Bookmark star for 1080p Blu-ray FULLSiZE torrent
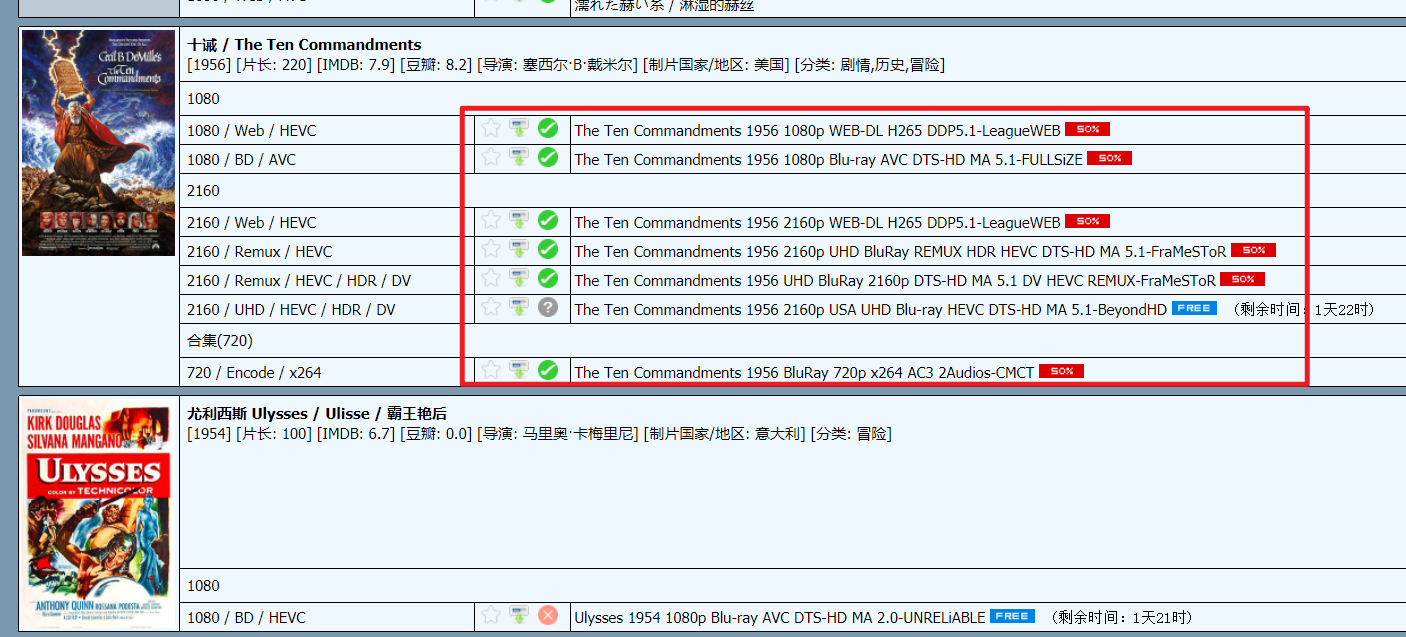 click(490, 156)
